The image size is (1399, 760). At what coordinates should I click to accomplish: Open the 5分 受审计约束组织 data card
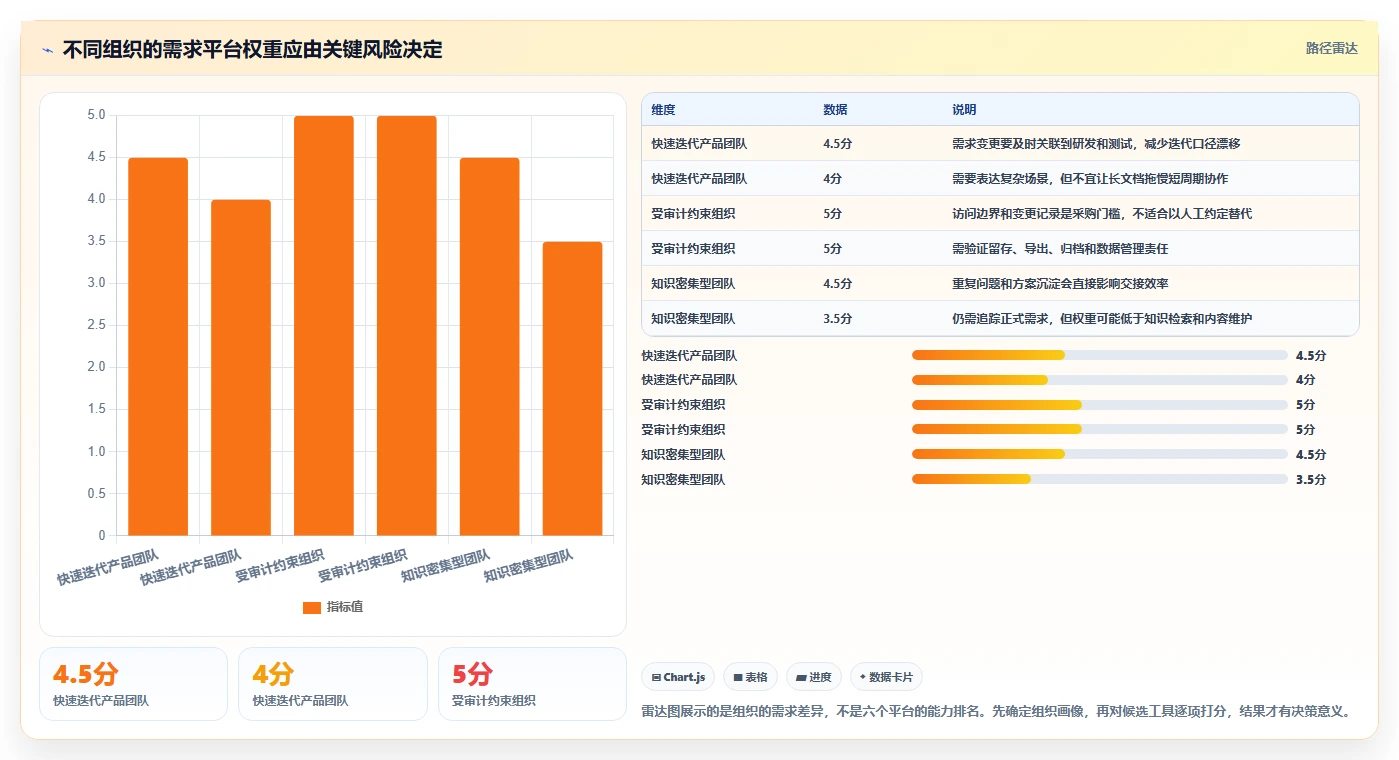point(532,684)
